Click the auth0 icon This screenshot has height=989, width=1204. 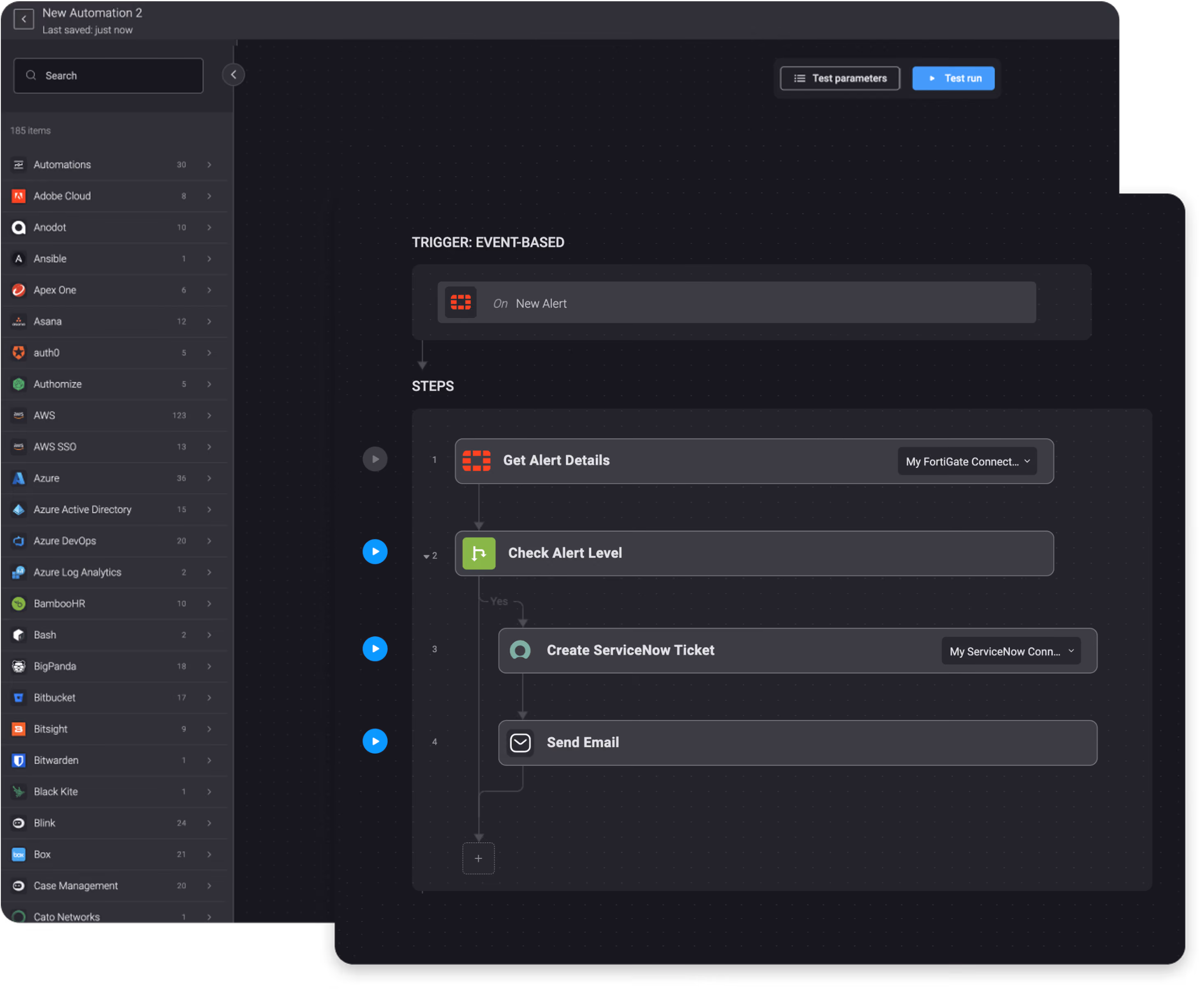(19, 353)
